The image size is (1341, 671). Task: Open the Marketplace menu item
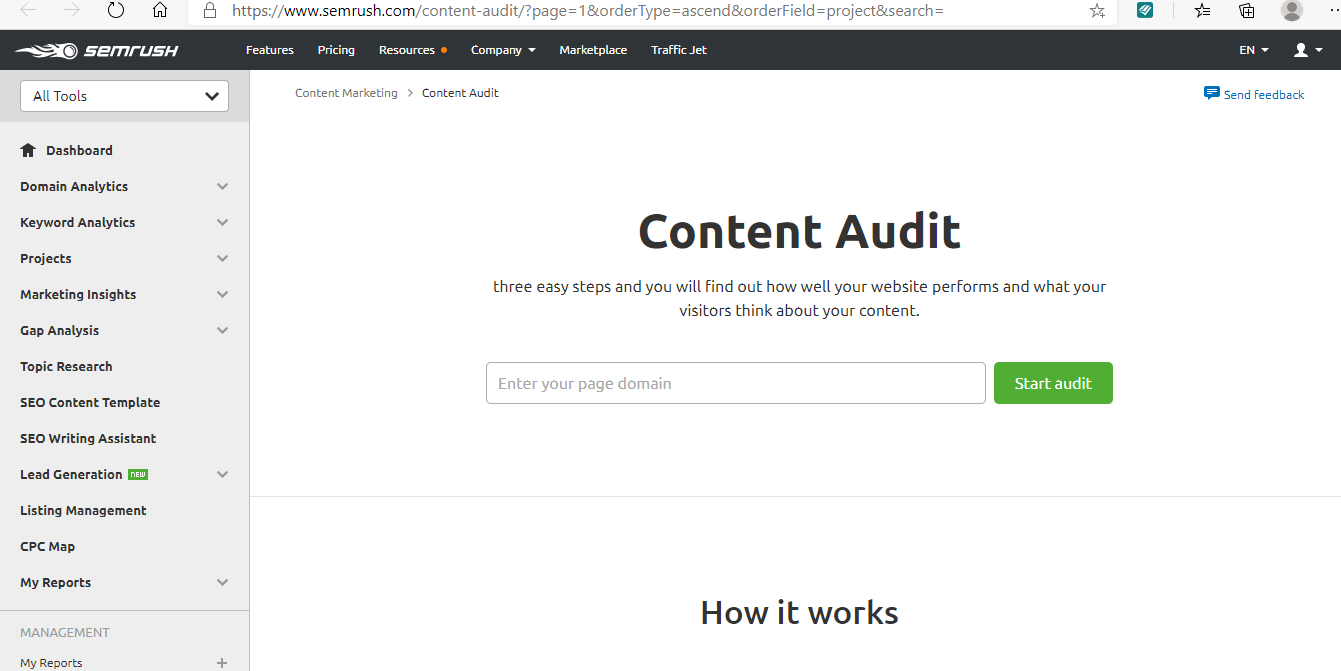tap(593, 50)
